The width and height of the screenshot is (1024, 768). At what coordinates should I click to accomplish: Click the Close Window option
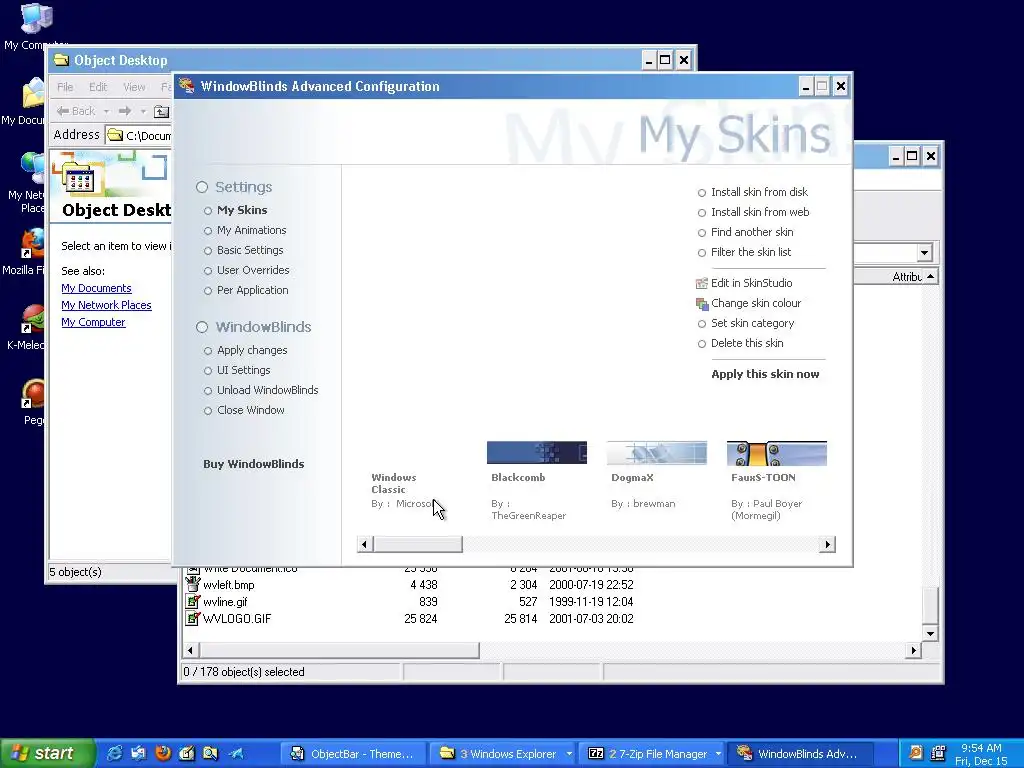pyautogui.click(x=251, y=411)
